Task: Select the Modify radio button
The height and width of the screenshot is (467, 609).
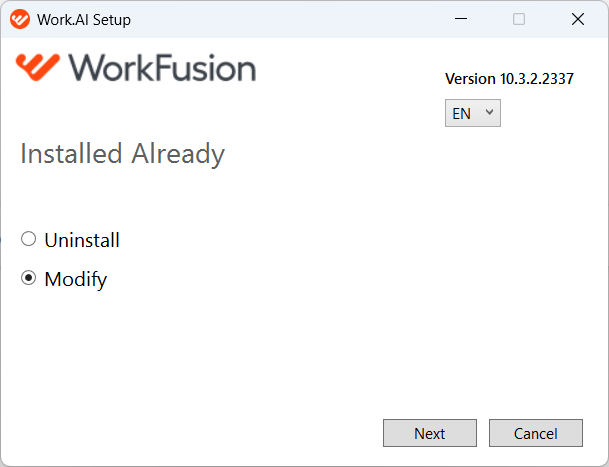Action: (x=28, y=278)
